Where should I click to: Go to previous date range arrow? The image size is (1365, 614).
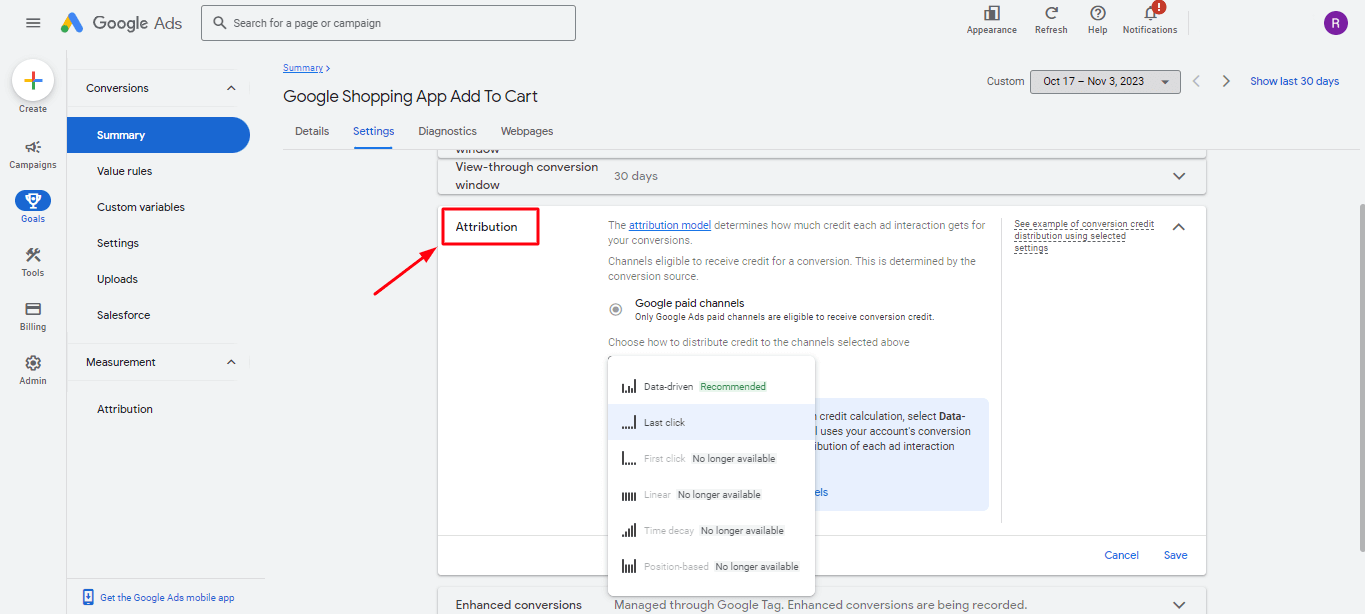point(1196,81)
